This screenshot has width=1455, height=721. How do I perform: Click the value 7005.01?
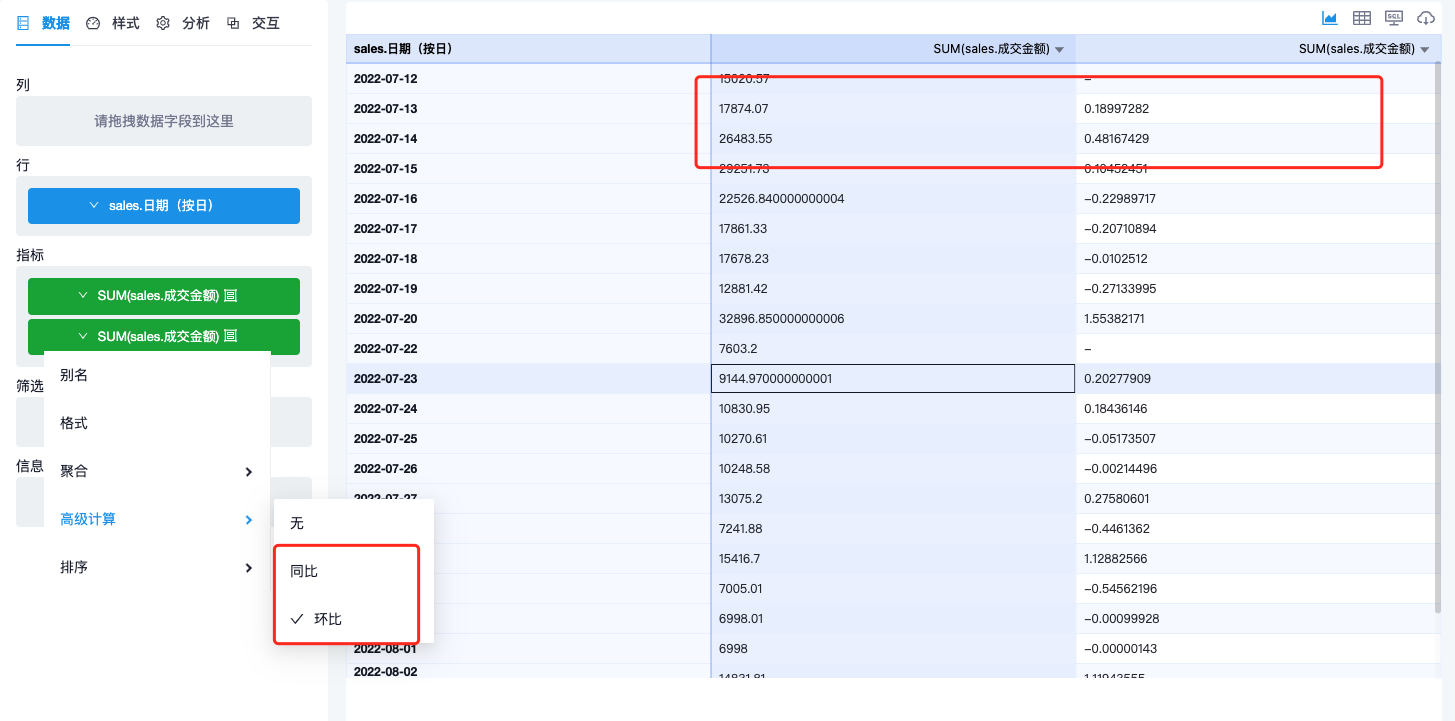click(x=893, y=589)
